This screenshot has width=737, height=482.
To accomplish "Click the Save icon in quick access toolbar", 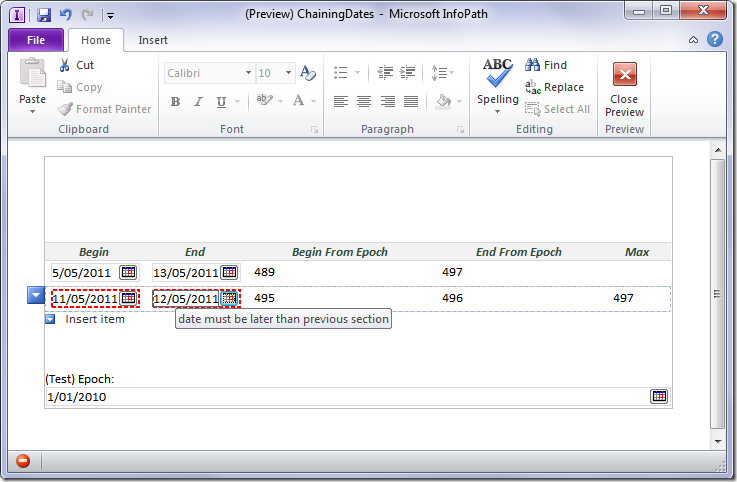I will tap(43, 15).
